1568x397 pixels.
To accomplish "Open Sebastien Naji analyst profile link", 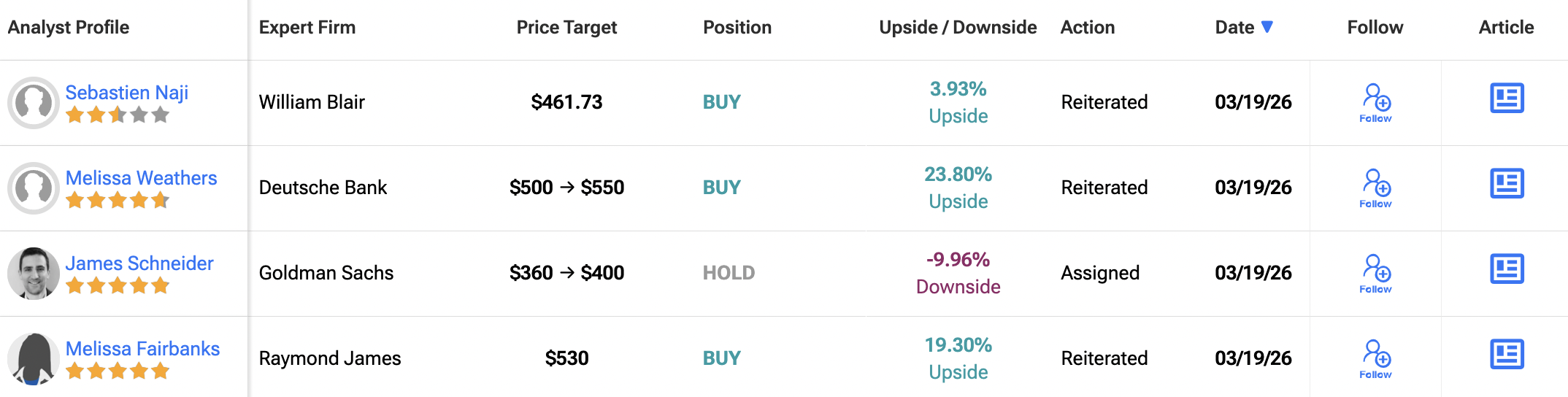I will coord(127,93).
